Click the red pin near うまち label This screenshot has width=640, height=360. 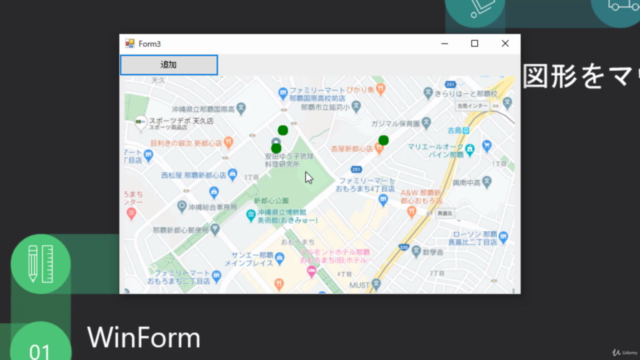tap(131, 213)
